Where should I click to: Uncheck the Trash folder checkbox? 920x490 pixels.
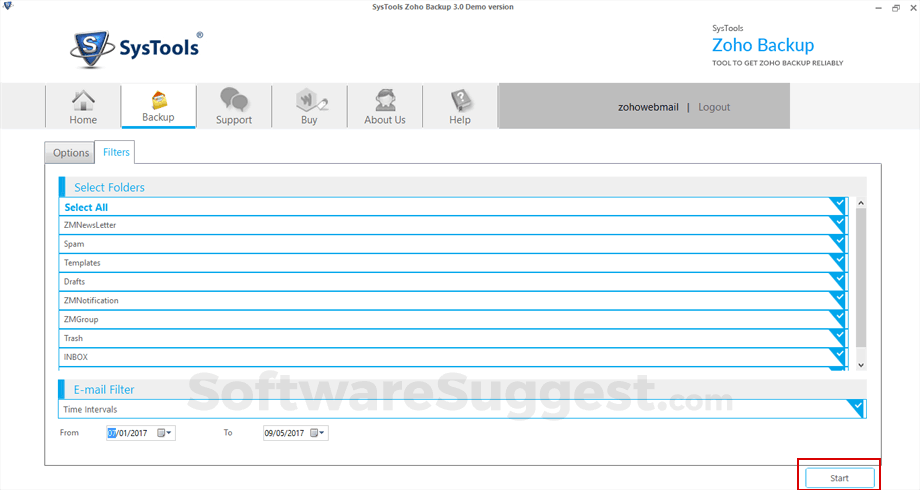838,336
